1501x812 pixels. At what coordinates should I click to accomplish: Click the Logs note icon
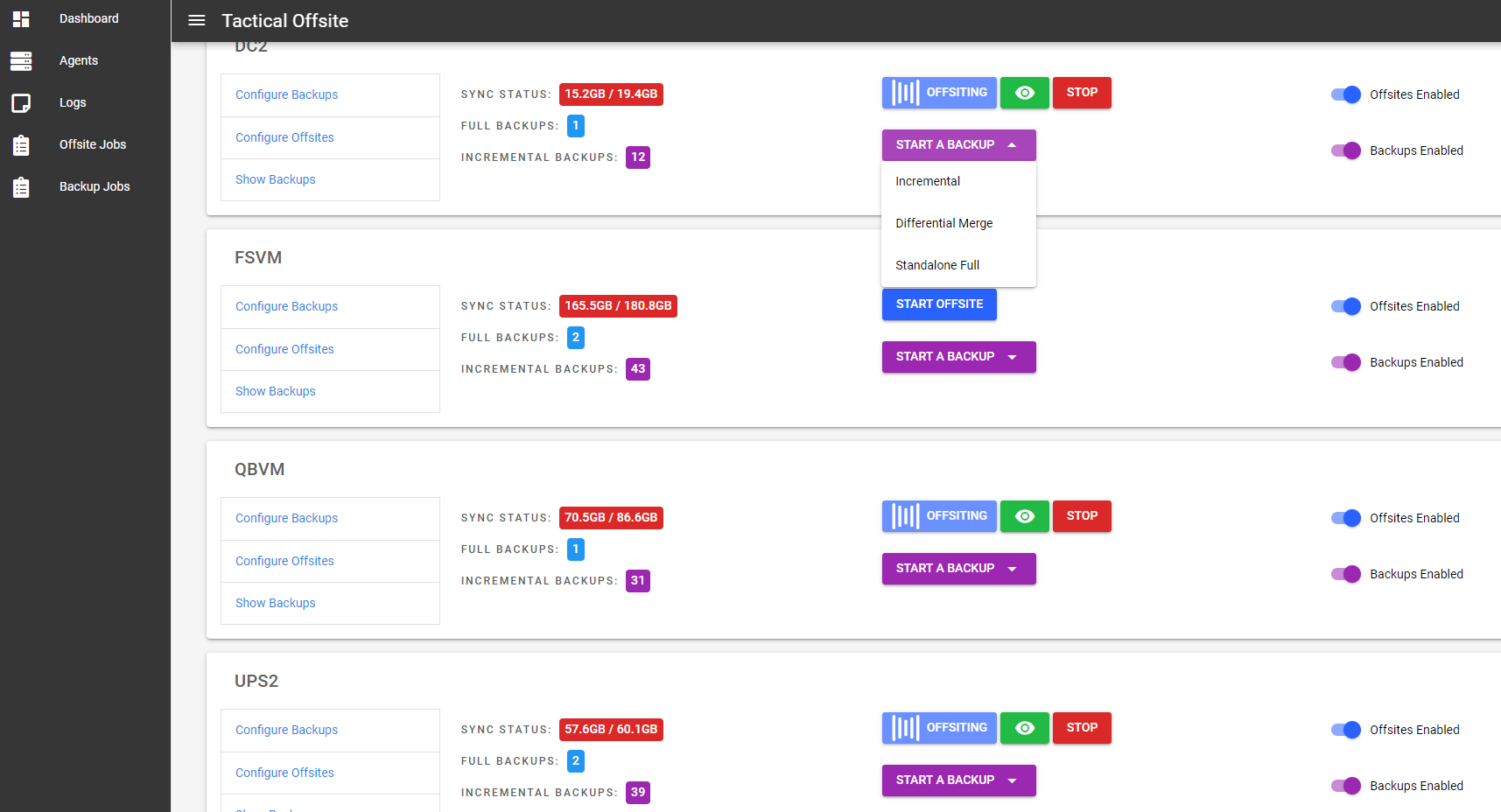(21, 102)
